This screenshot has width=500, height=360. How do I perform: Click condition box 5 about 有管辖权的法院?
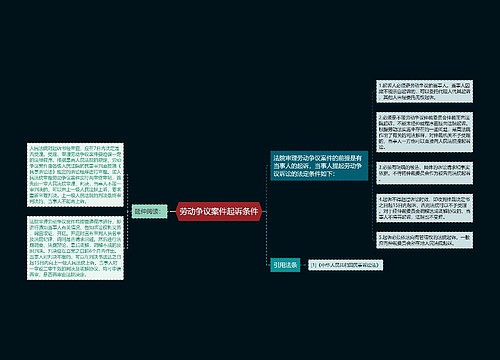(424, 240)
